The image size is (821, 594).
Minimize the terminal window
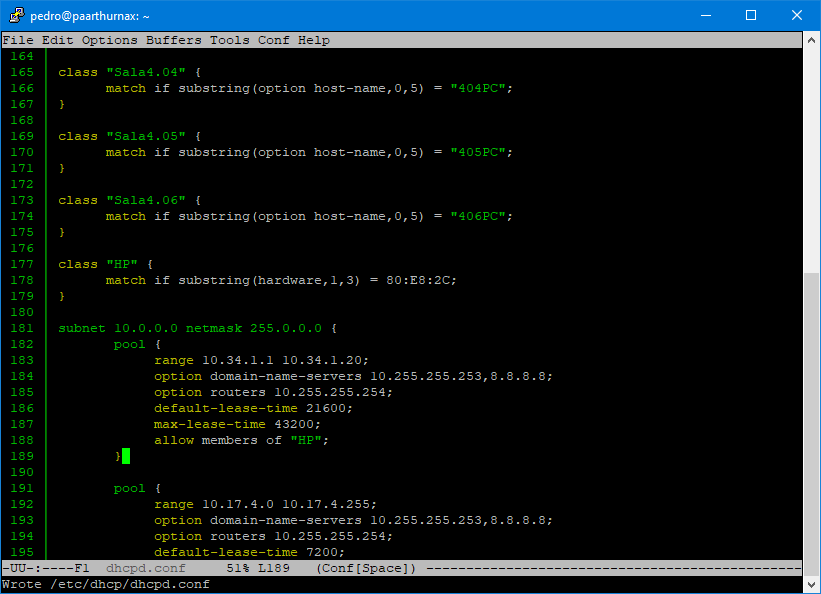707,15
